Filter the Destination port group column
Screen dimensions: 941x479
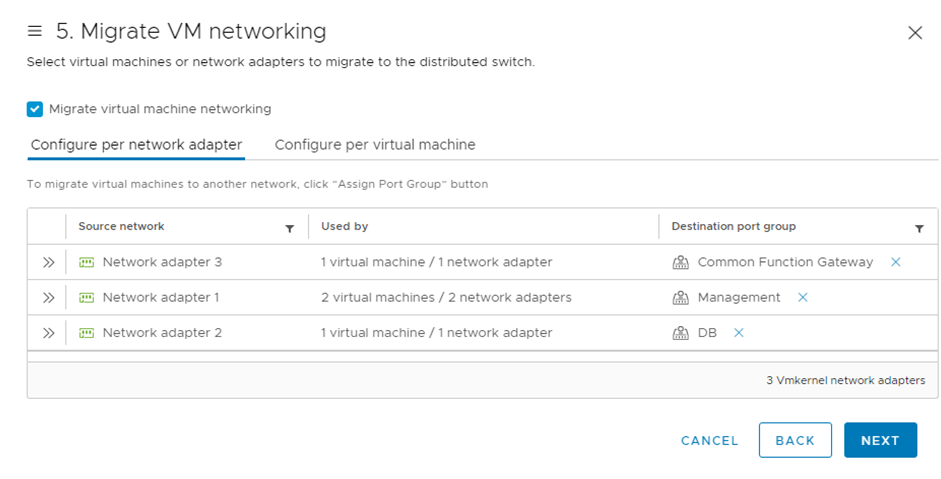click(919, 229)
